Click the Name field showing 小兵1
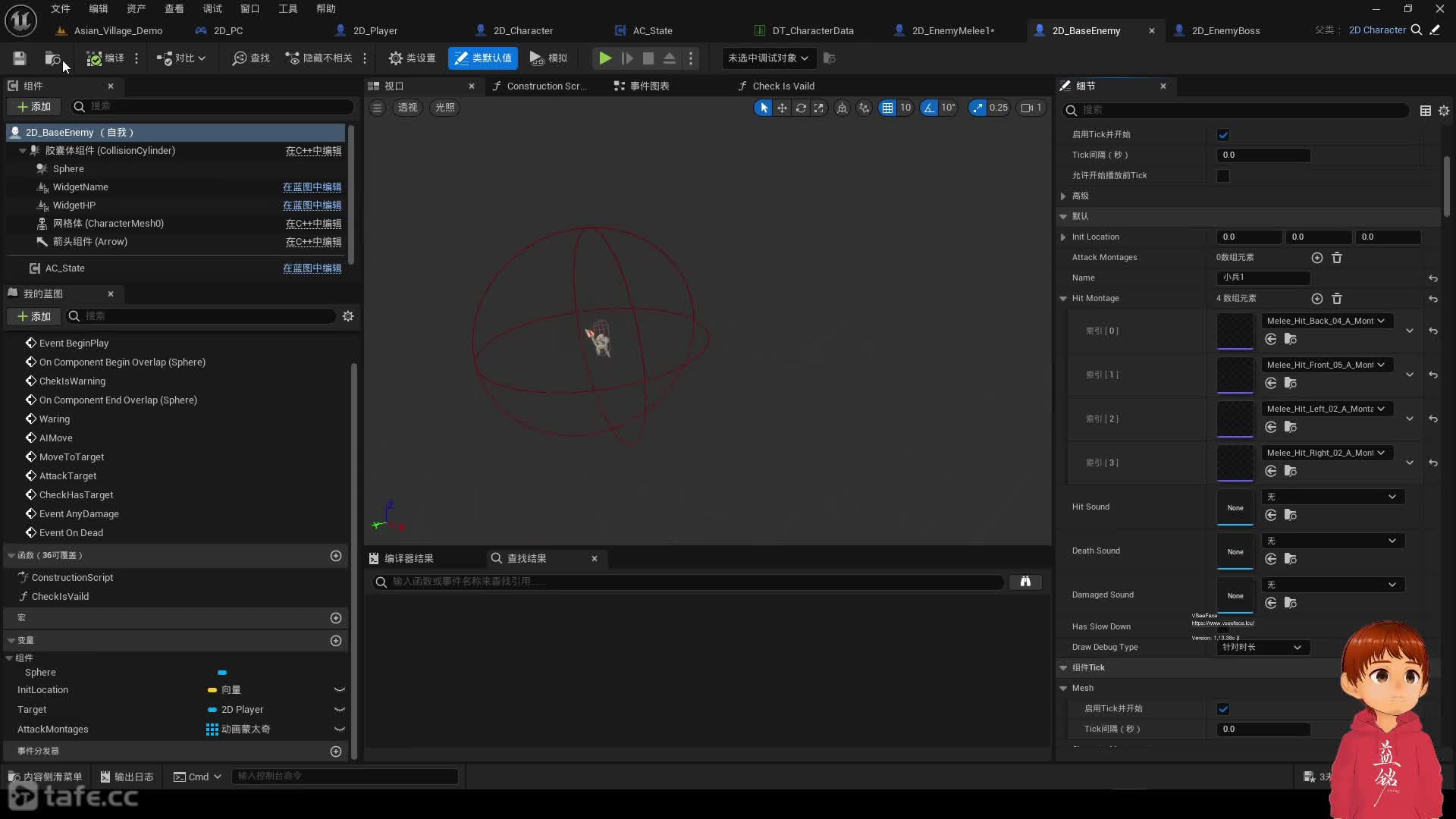1456x819 pixels. pos(1263,278)
